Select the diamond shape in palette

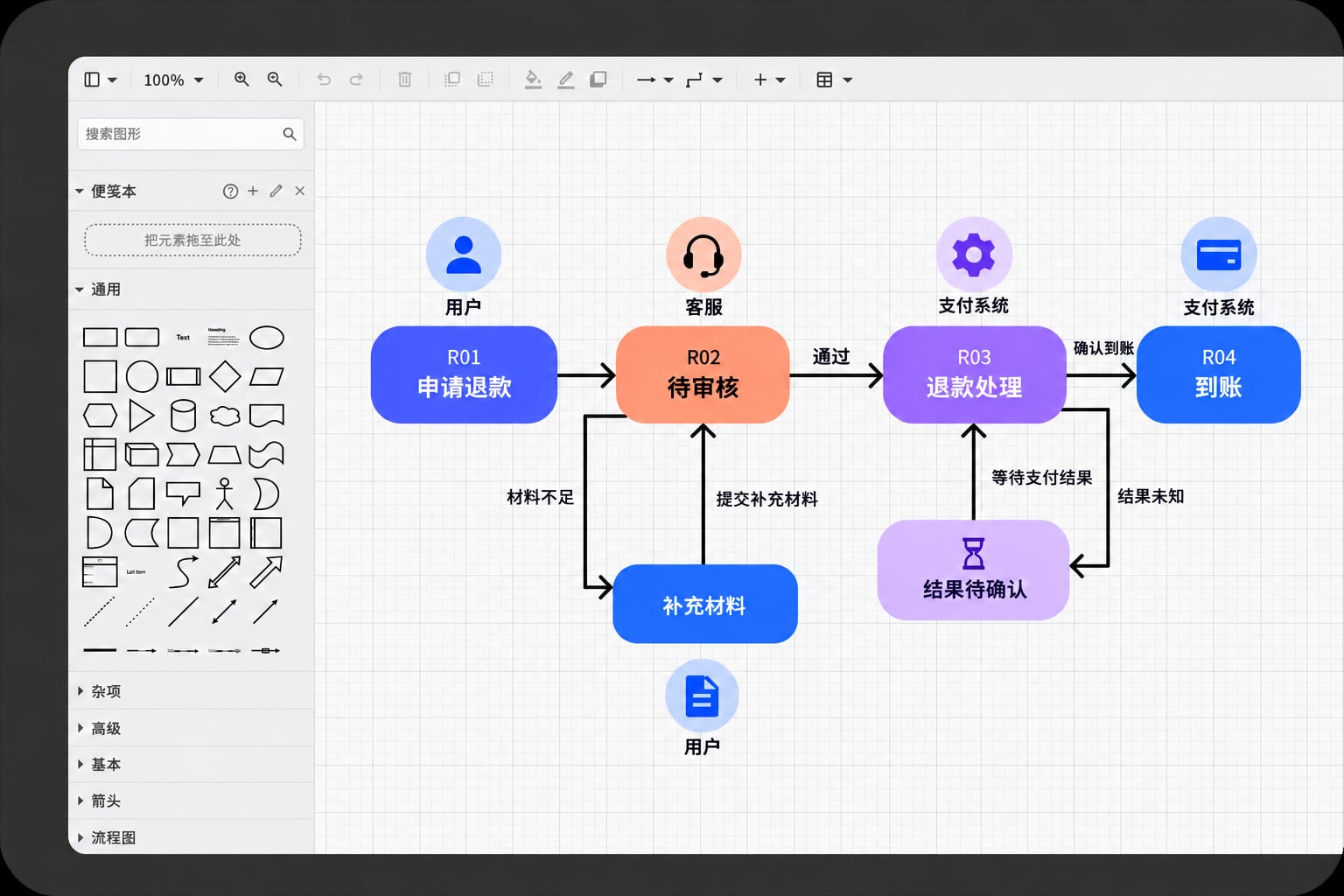(x=225, y=376)
